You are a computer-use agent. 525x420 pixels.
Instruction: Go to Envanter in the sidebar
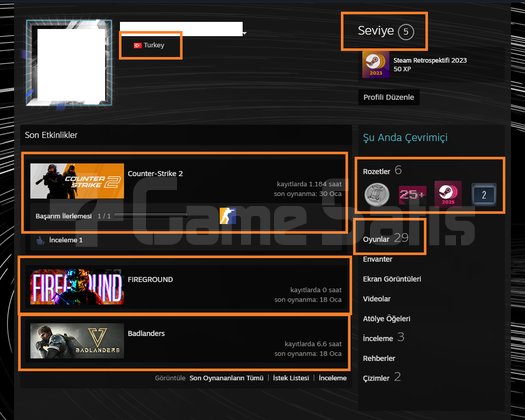(x=377, y=259)
